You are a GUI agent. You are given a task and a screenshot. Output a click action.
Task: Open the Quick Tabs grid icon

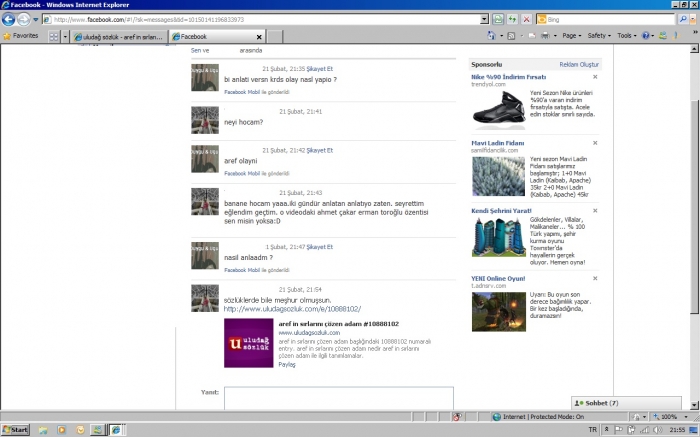(54, 37)
